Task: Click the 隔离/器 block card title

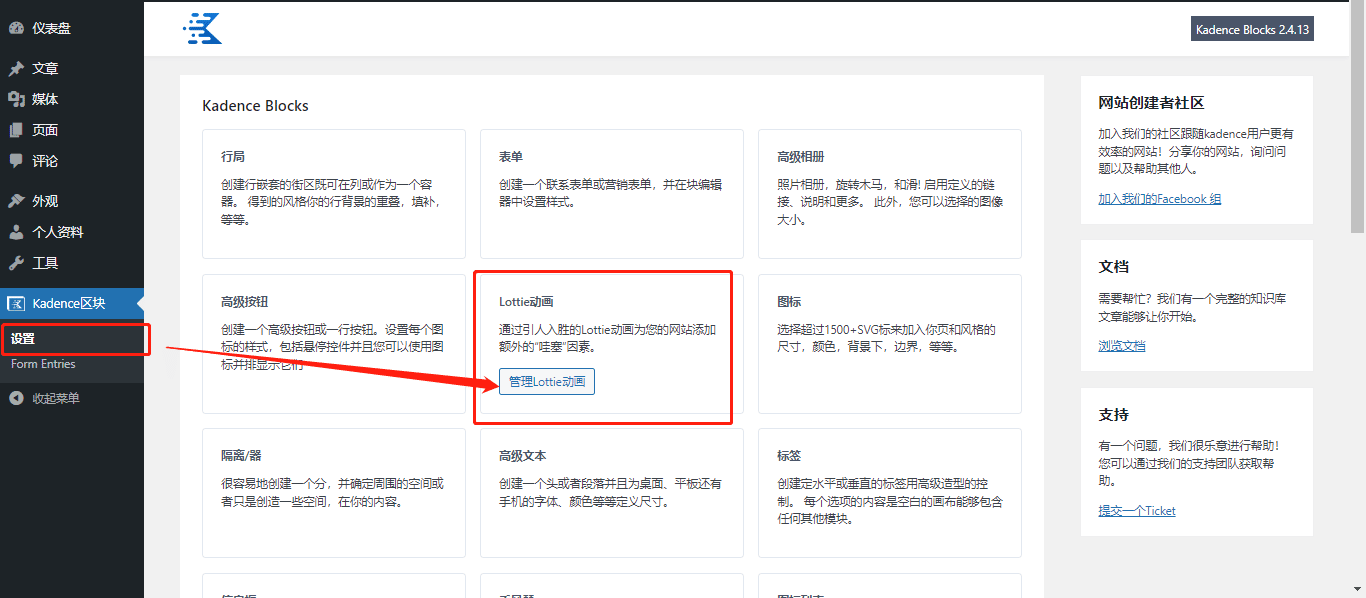Action: click(241, 455)
